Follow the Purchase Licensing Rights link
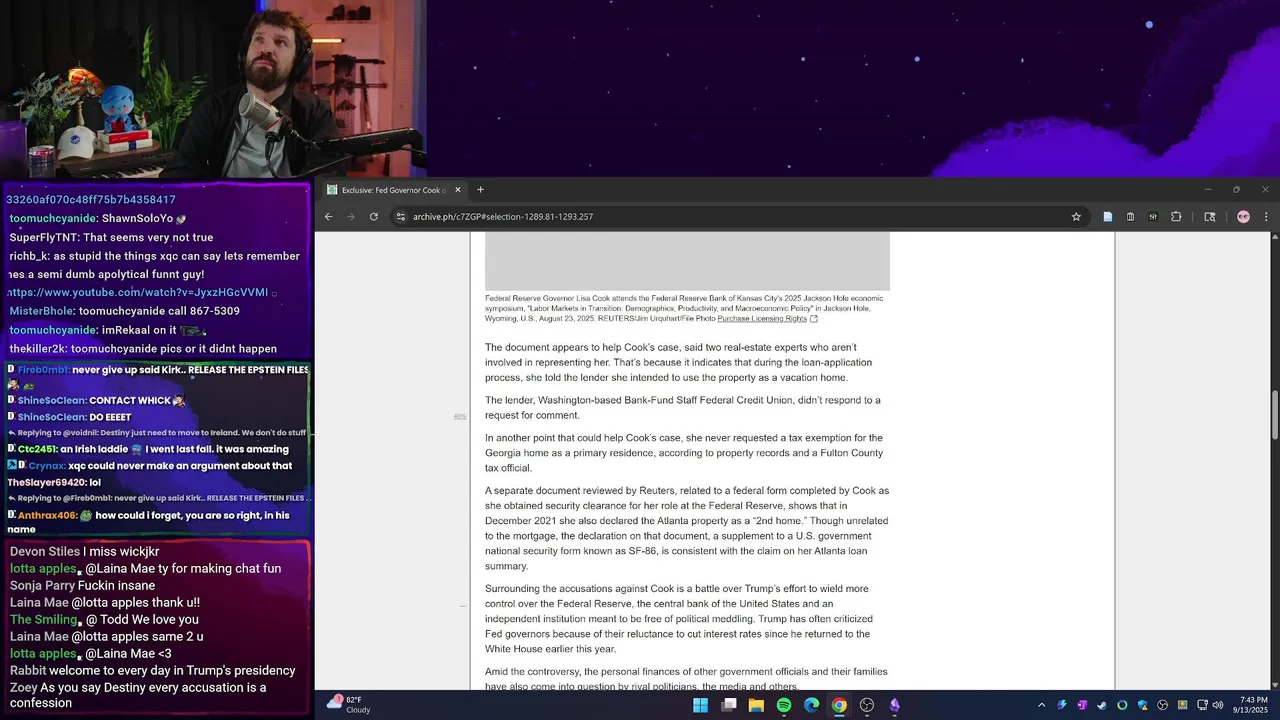 click(x=762, y=318)
